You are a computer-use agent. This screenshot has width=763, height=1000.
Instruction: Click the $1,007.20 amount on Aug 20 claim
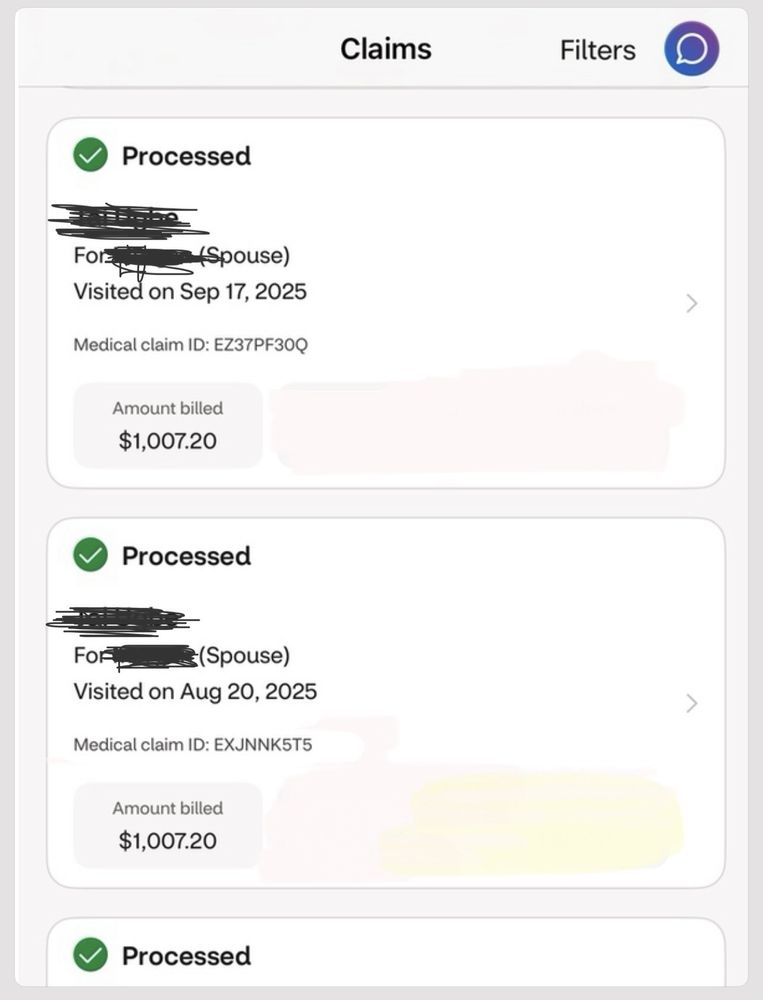[167, 841]
